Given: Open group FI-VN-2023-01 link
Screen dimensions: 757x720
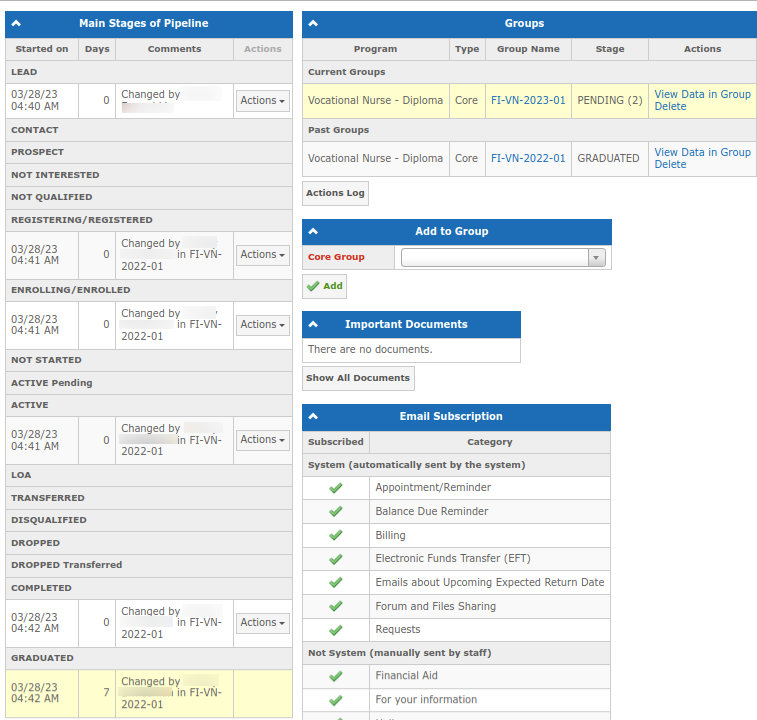Looking at the screenshot, I should [x=528, y=100].
